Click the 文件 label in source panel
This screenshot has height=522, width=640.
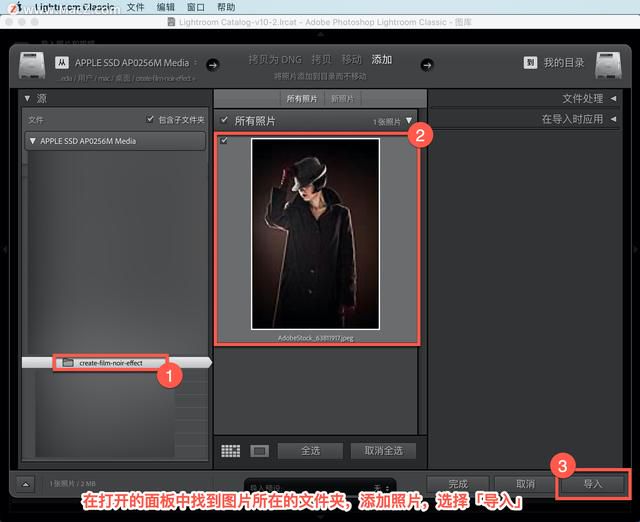36,120
